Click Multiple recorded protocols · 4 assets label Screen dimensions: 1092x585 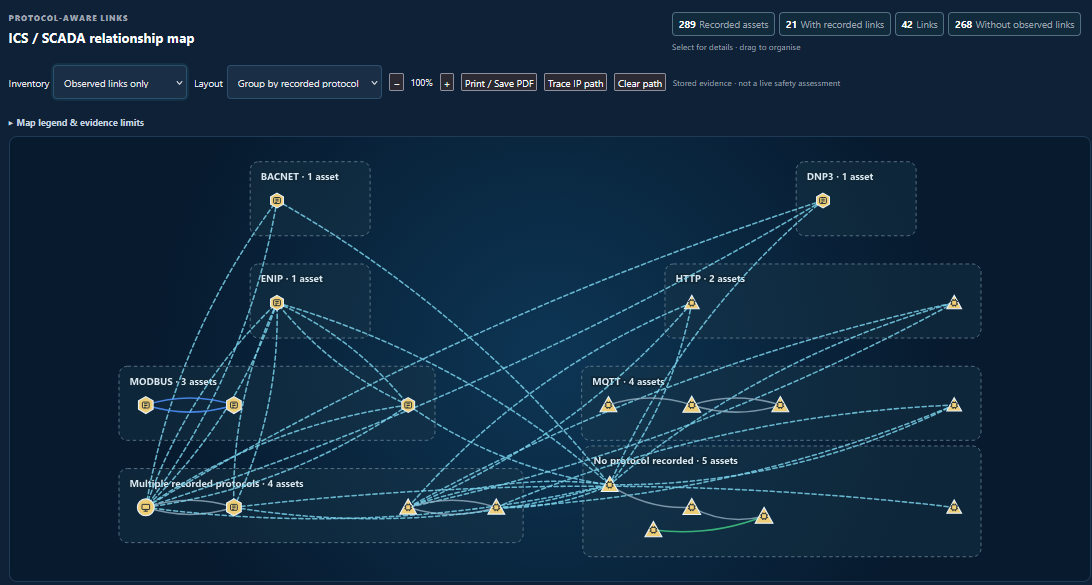[x=216, y=483]
